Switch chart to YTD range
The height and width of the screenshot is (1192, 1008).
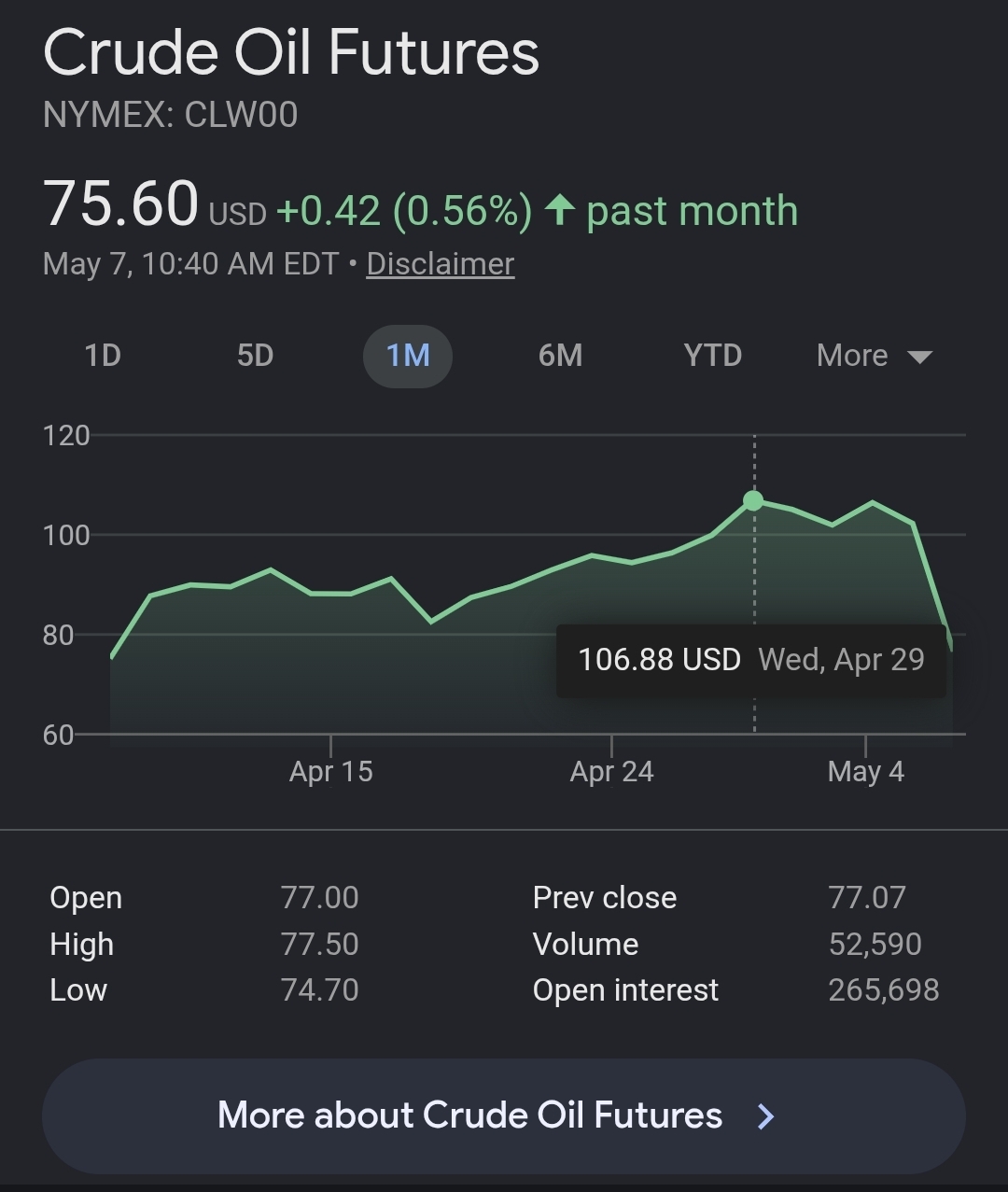[x=712, y=356]
